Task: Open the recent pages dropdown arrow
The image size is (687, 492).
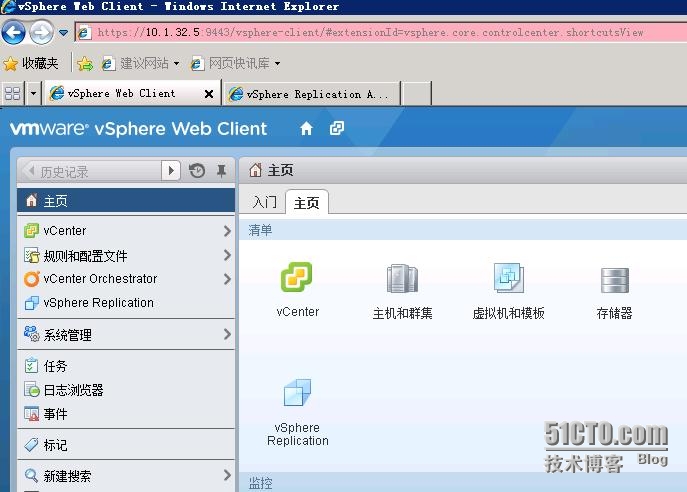Action: [64, 32]
